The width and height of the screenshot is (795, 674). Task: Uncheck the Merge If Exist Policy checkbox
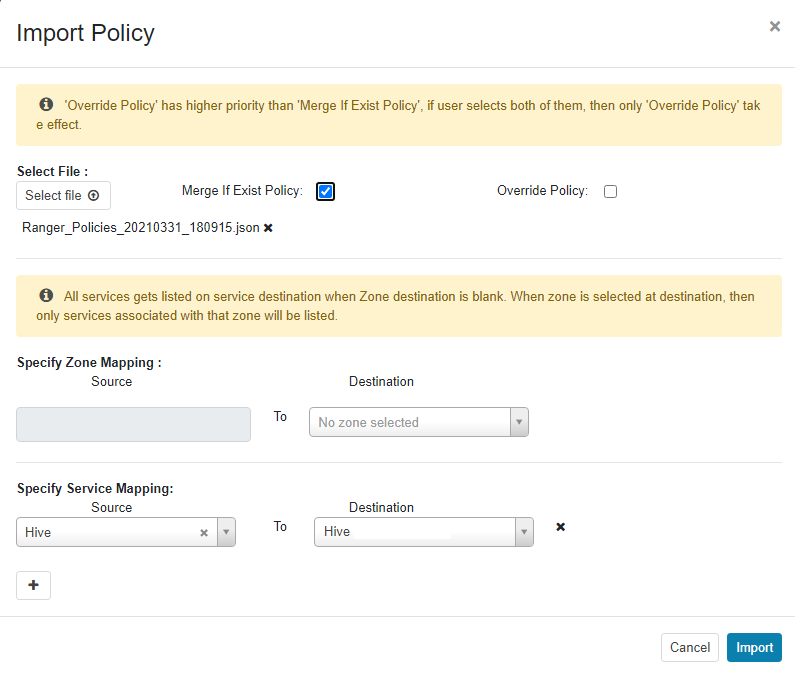(x=325, y=191)
